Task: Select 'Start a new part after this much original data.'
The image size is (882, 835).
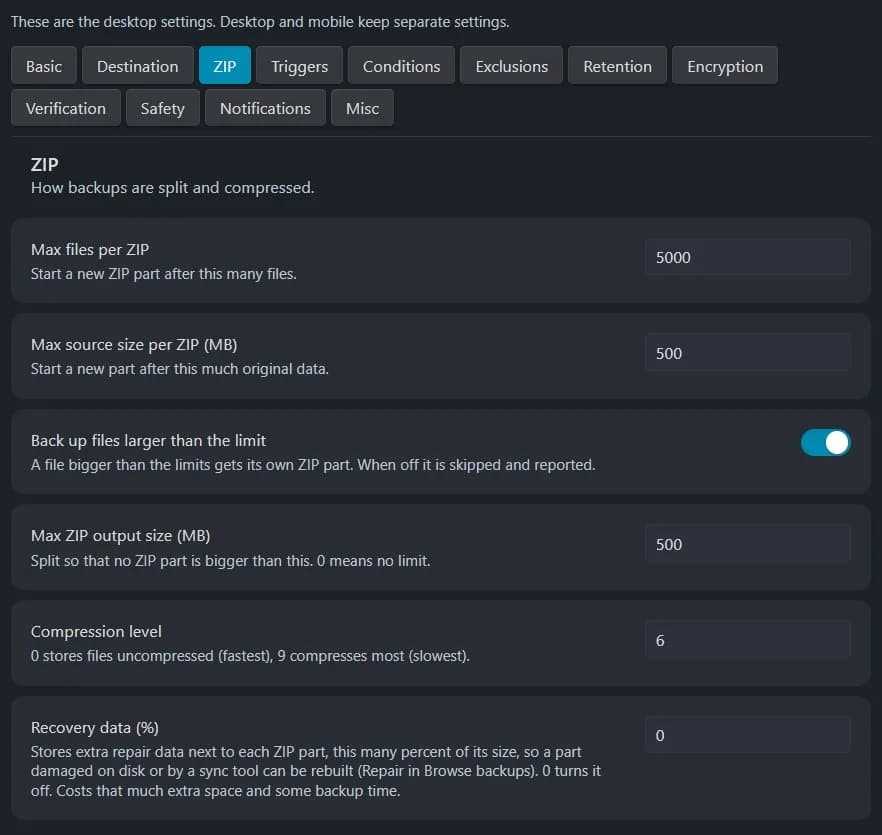Action: pos(179,369)
